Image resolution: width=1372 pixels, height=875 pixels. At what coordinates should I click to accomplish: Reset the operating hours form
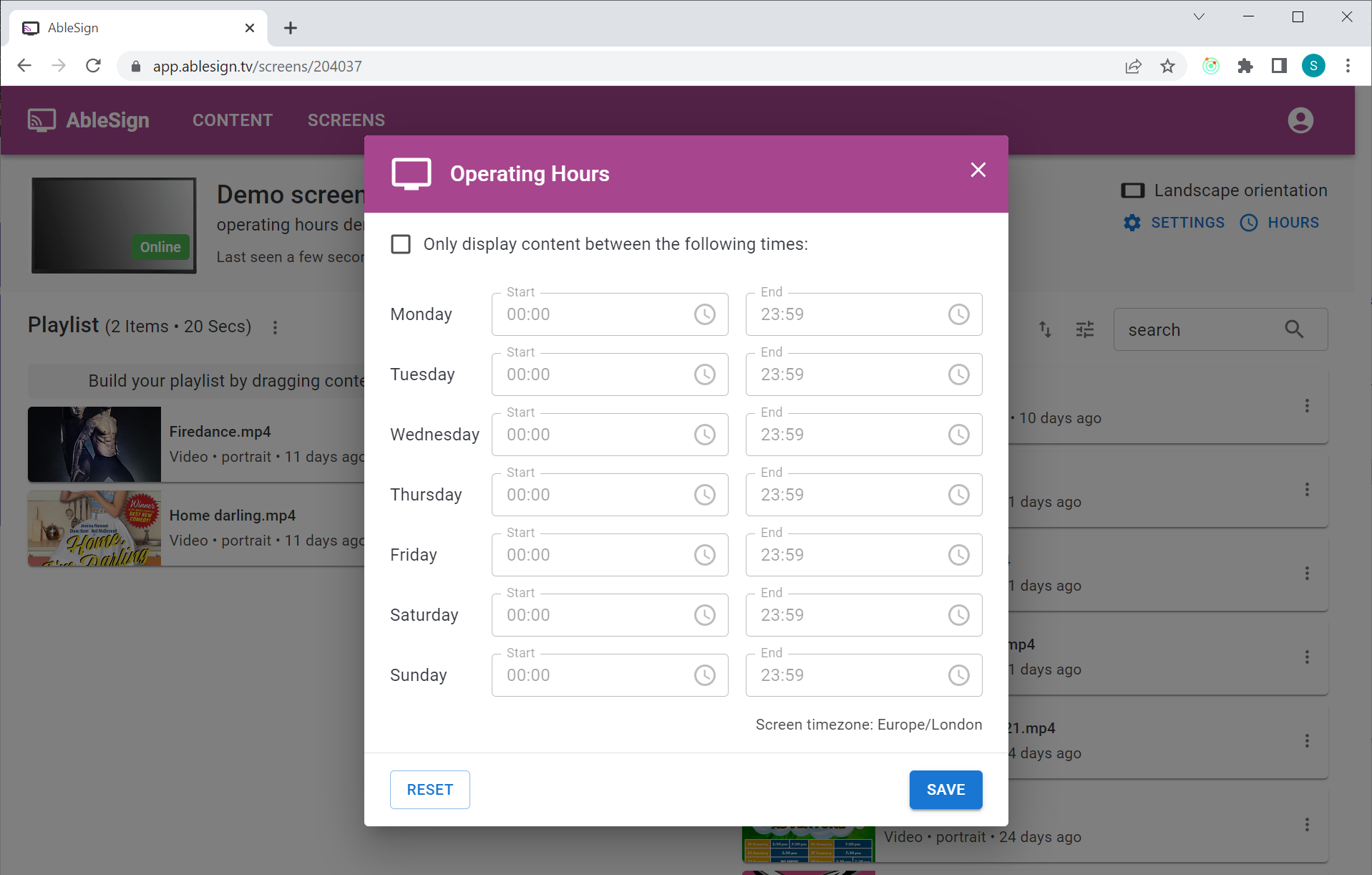click(429, 789)
